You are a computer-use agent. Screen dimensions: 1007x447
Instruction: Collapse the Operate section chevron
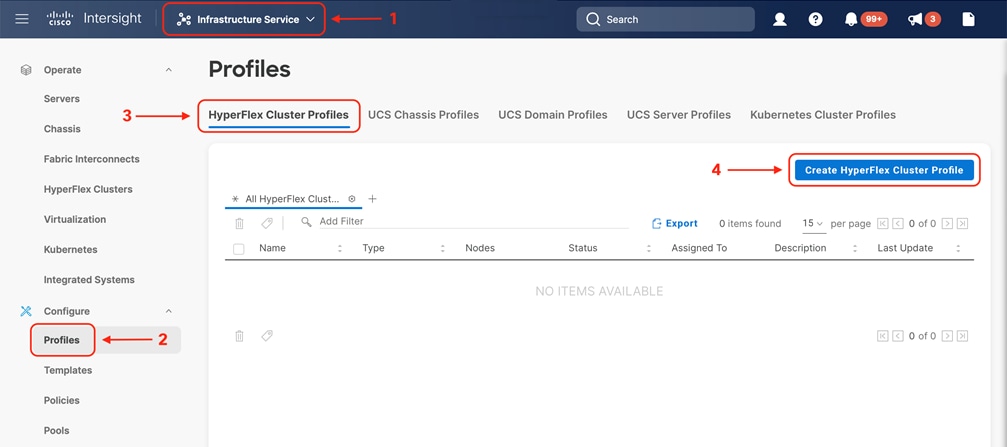pos(169,69)
